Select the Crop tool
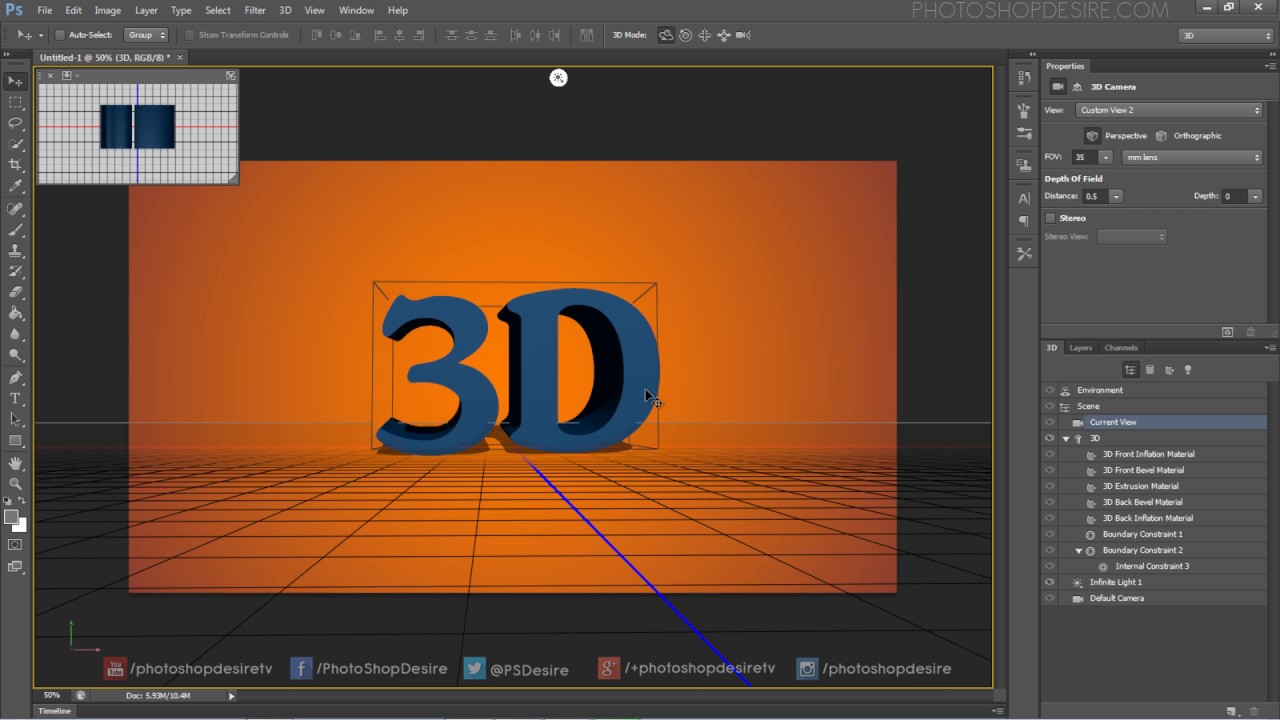The height and width of the screenshot is (720, 1280). pyautogui.click(x=15, y=165)
